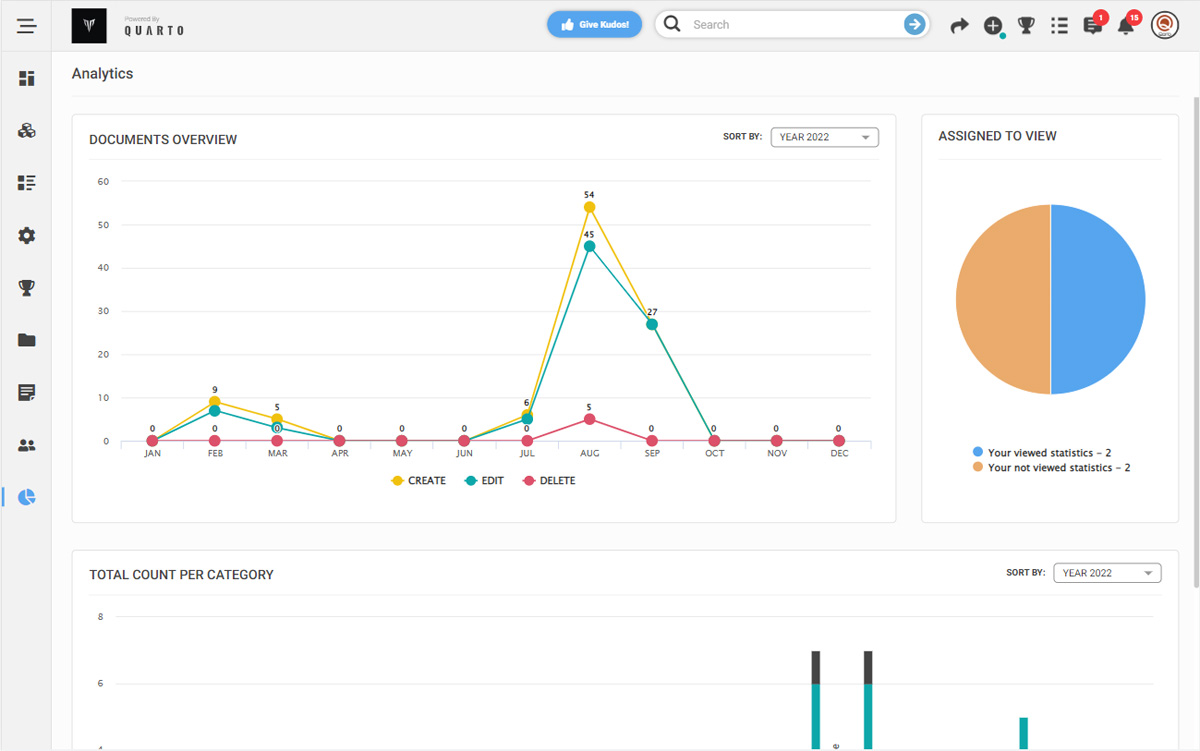Click the share arrow icon in the header
The width and height of the screenshot is (1200, 751).
(x=959, y=26)
